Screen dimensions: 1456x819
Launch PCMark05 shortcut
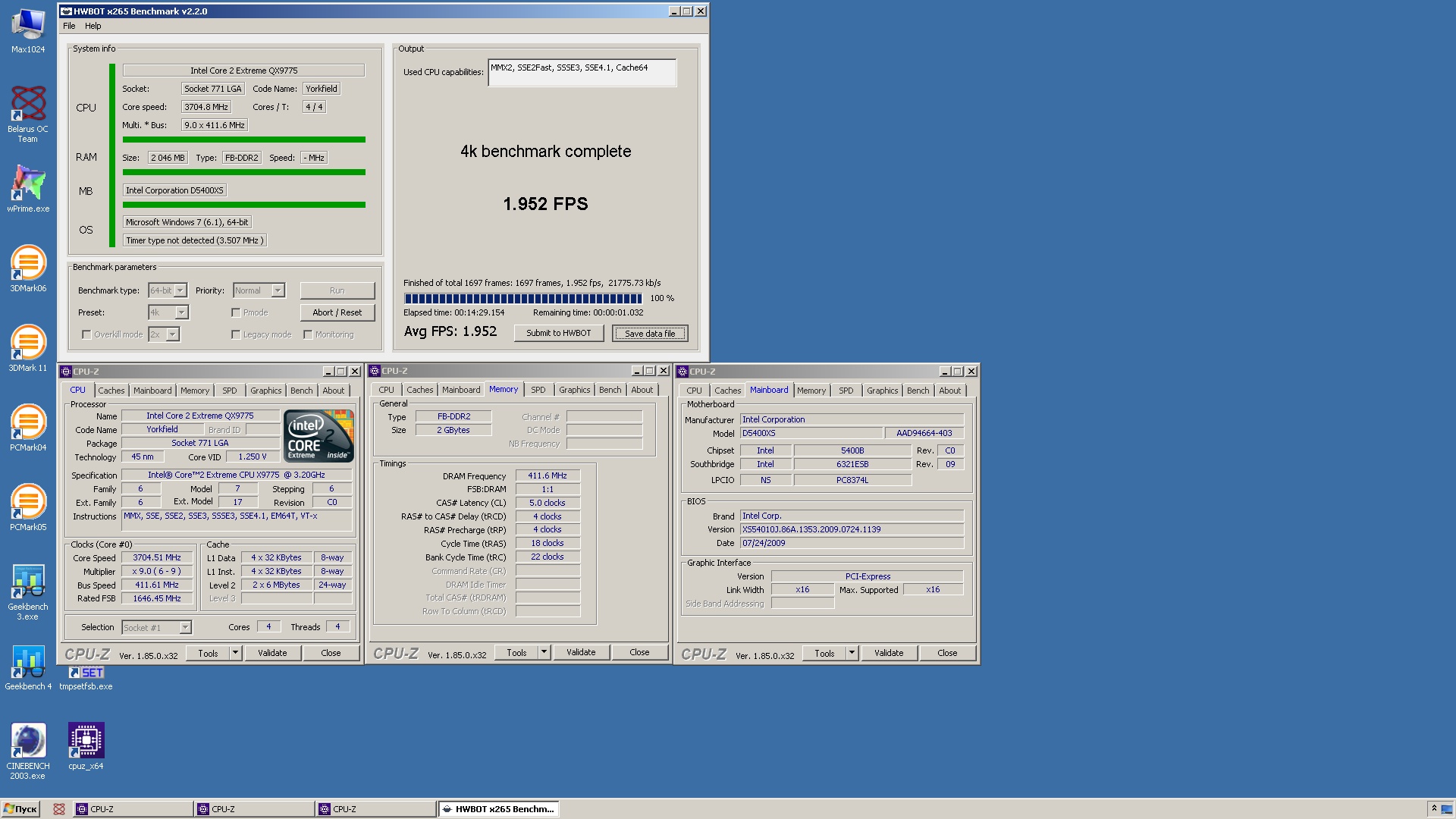pyautogui.click(x=28, y=507)
